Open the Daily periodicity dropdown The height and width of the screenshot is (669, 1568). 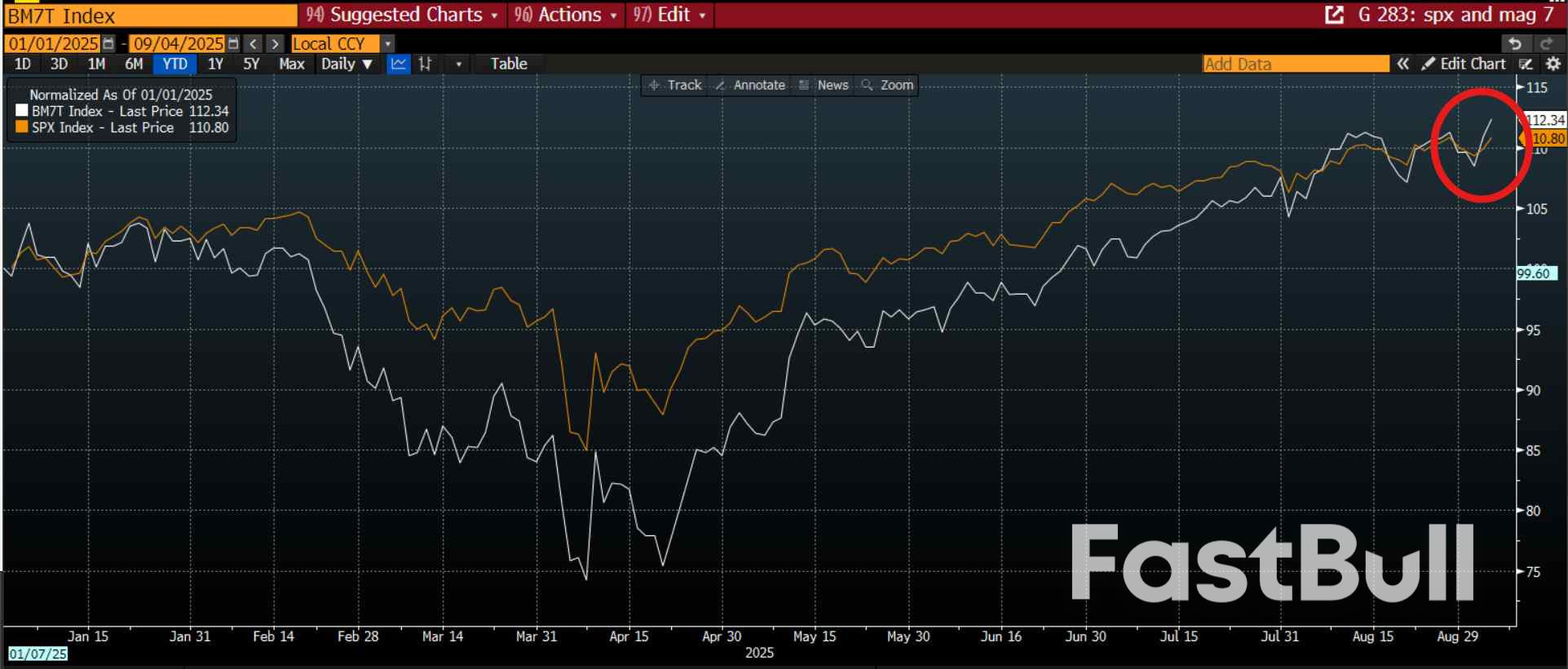[x=347, y=64]
